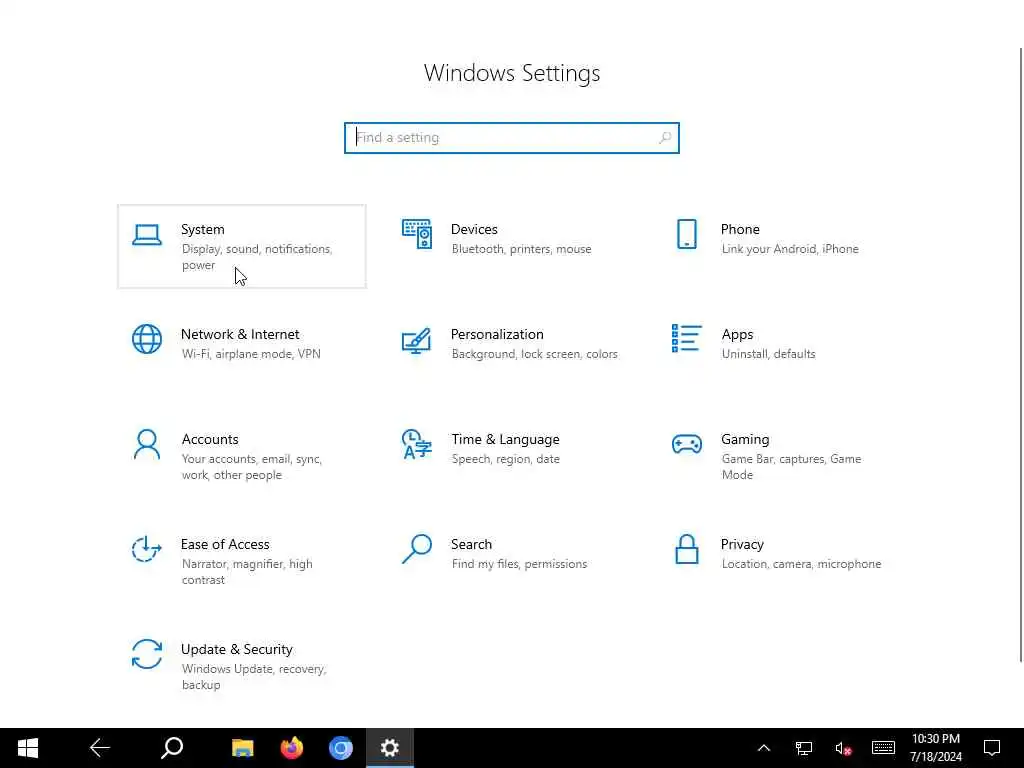Click 'Link your Android, iPhone' text
Viewport: 1024px width, 768px height.
click(x=790, y=249)
